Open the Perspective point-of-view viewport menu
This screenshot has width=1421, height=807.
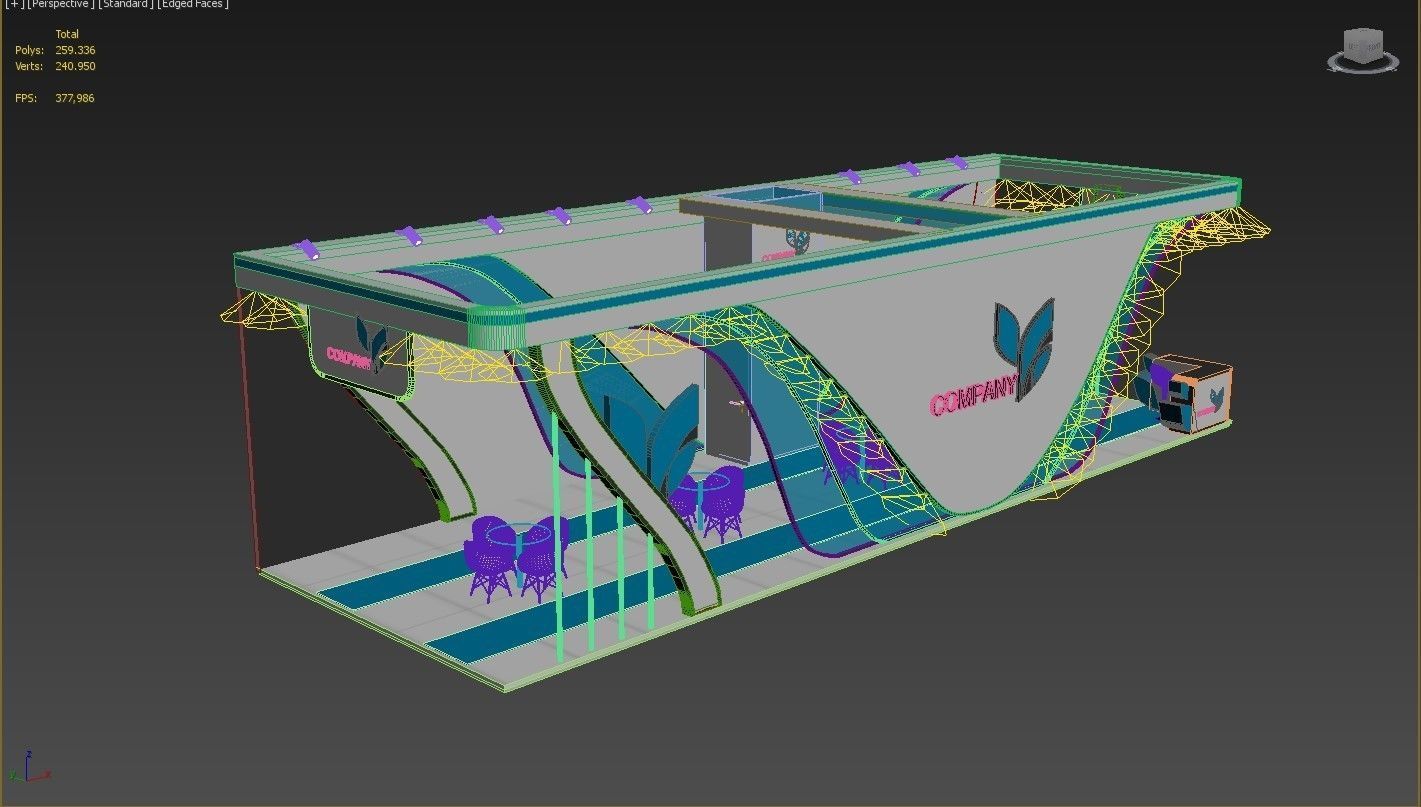(61, 5)
